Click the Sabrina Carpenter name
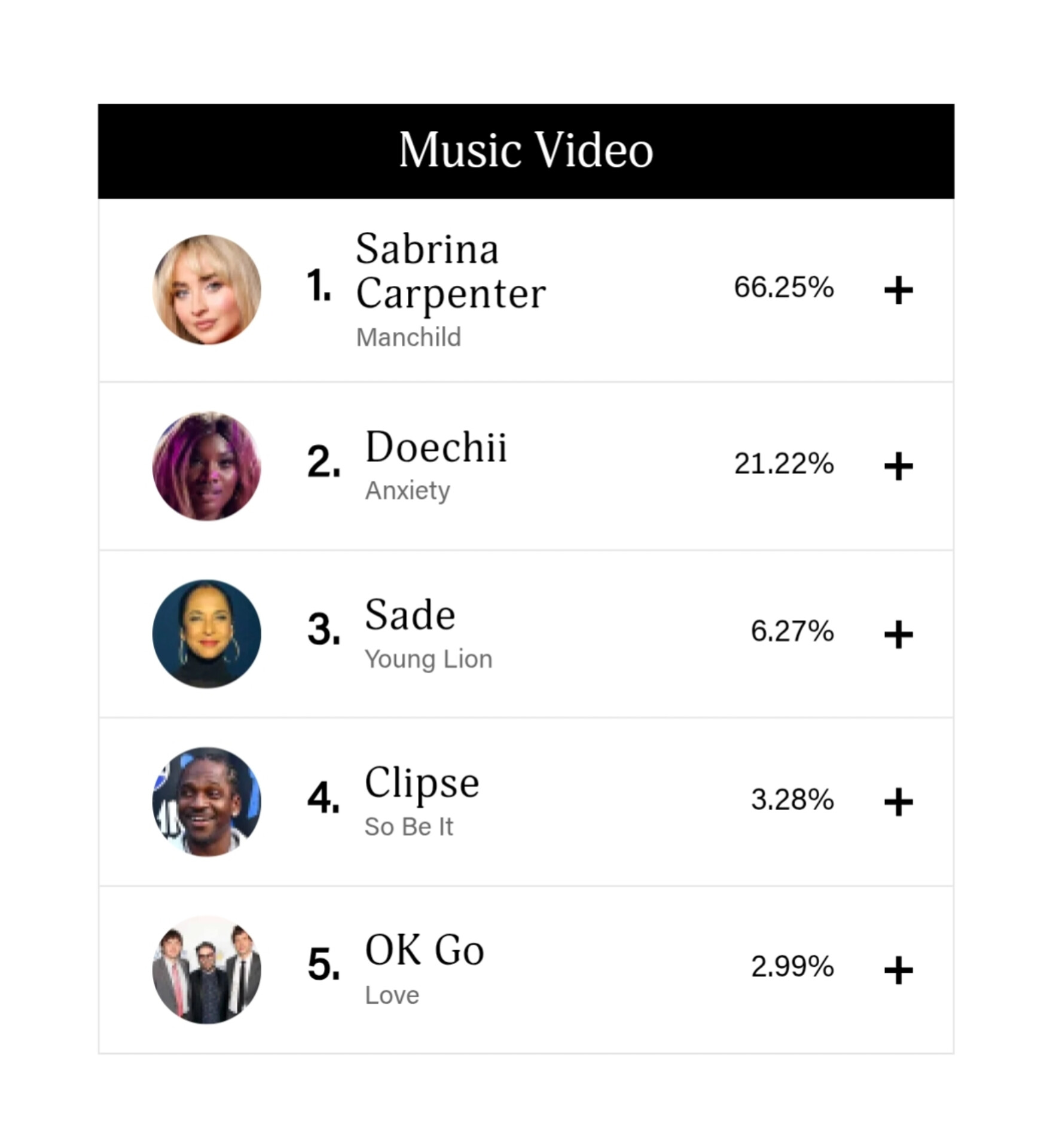The width and height of the screenshot is (1050, 1148). [450, 271]
